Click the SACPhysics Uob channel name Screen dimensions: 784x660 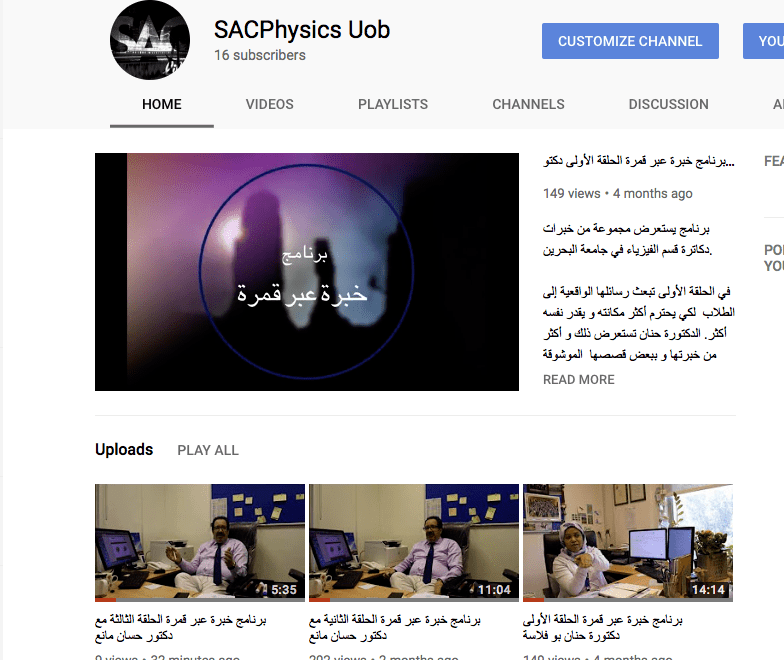(x=302, y=30)
